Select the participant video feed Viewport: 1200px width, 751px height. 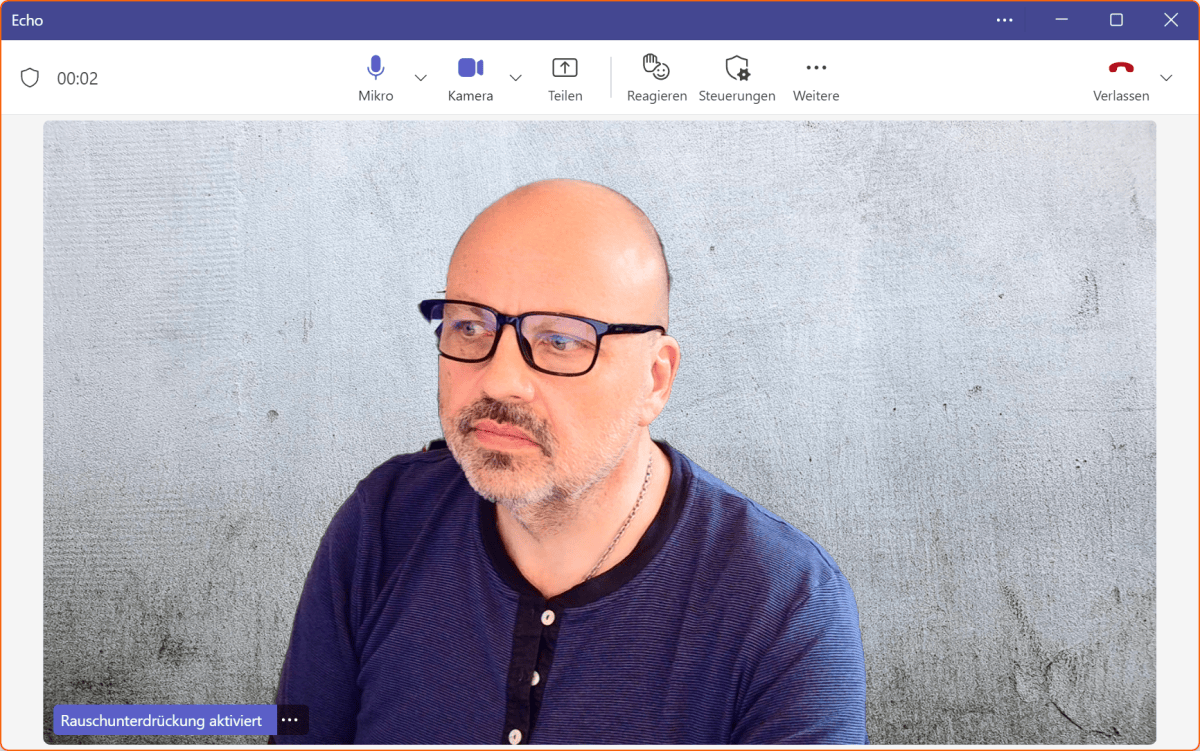tap(599, 432)
